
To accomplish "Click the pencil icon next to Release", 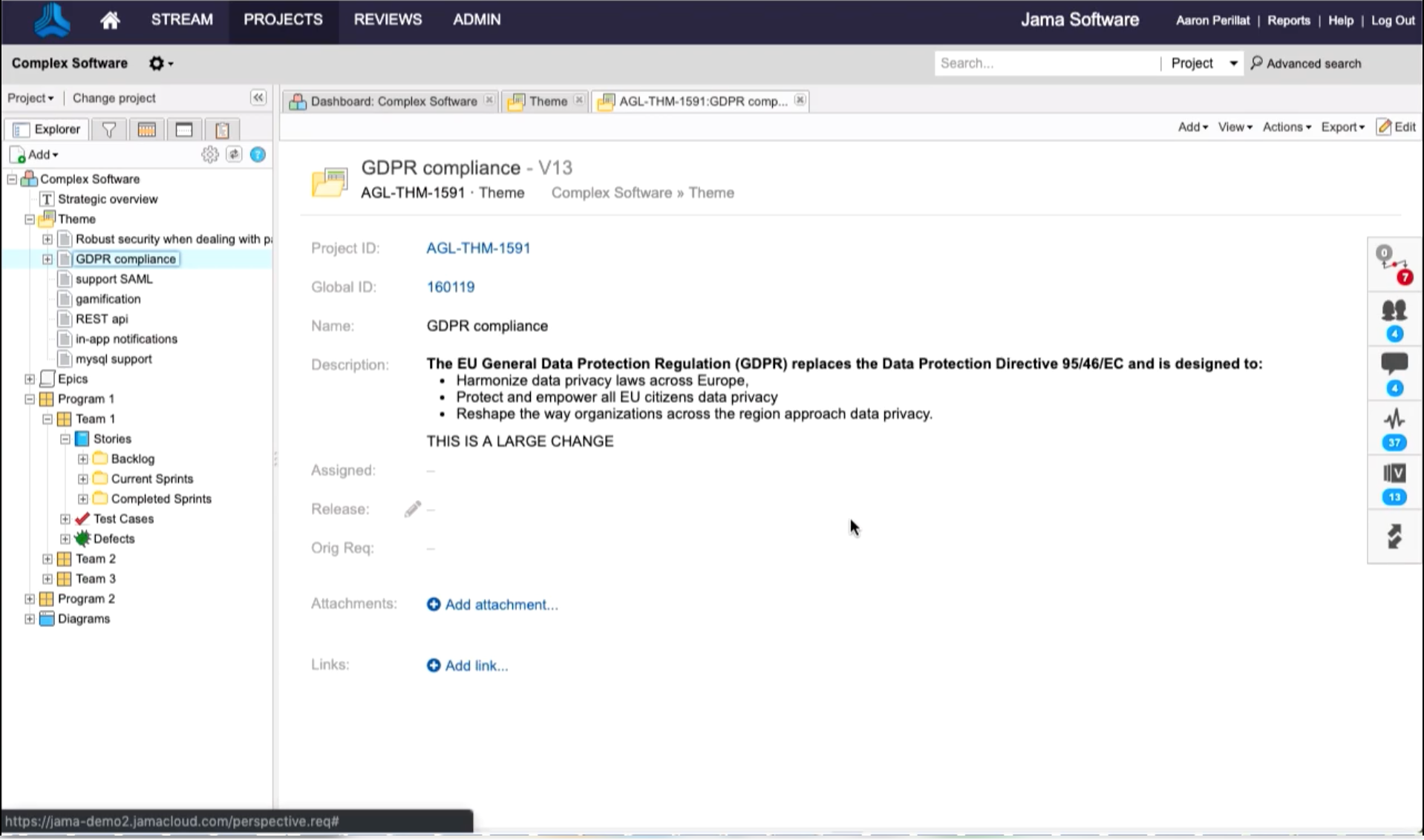I will point(412,509).
